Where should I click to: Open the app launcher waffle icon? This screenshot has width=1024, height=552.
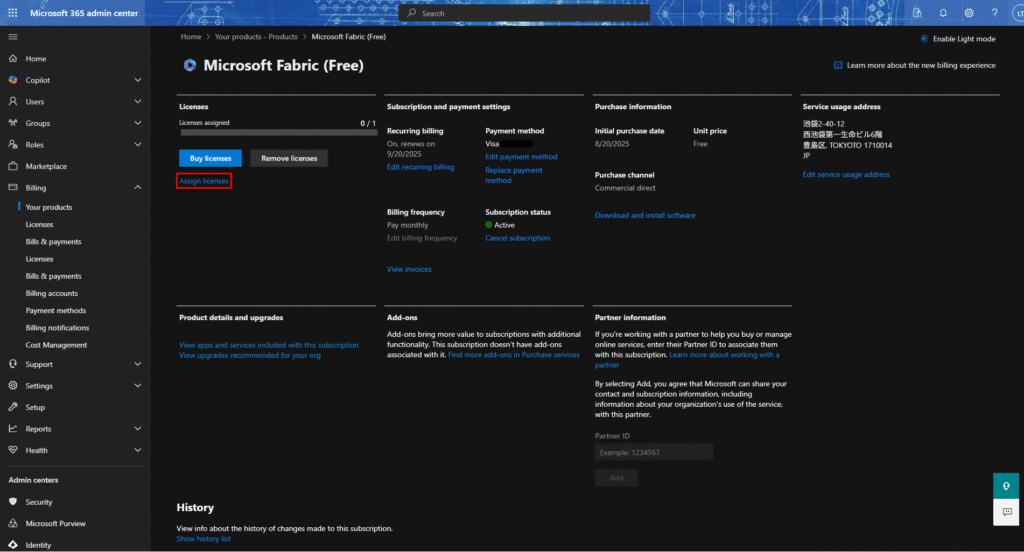coord(13,13)
